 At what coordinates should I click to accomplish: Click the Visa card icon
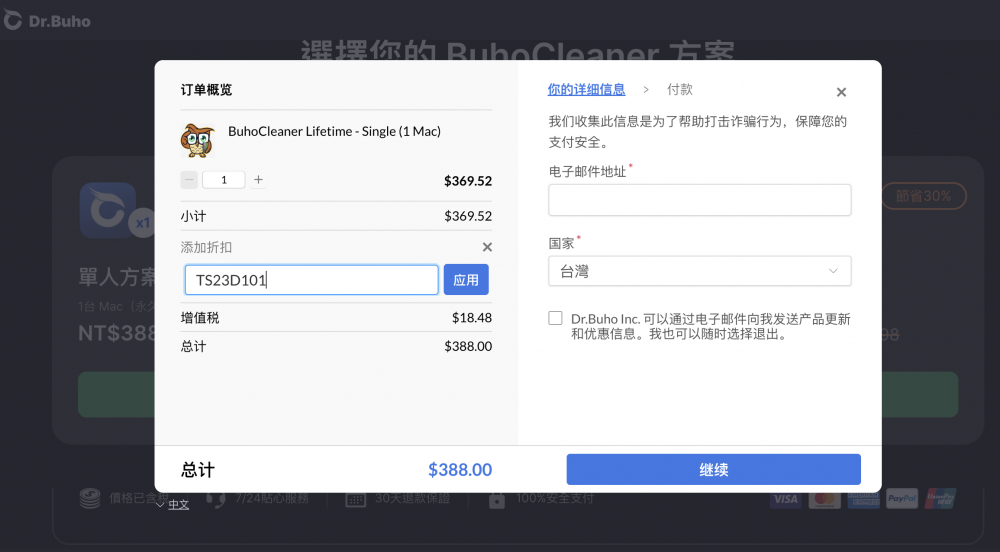click(x=785, y=498)
